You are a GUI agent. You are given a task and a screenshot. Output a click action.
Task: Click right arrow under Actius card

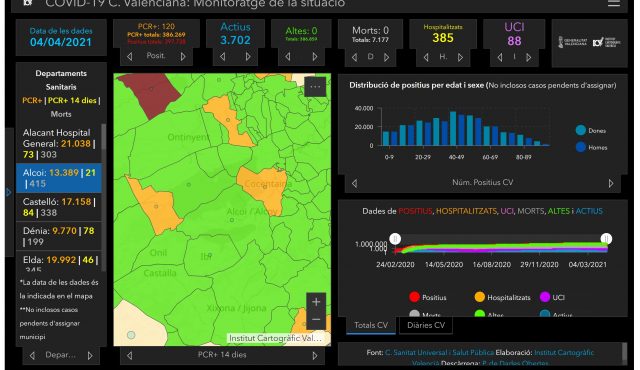[248, 57]
